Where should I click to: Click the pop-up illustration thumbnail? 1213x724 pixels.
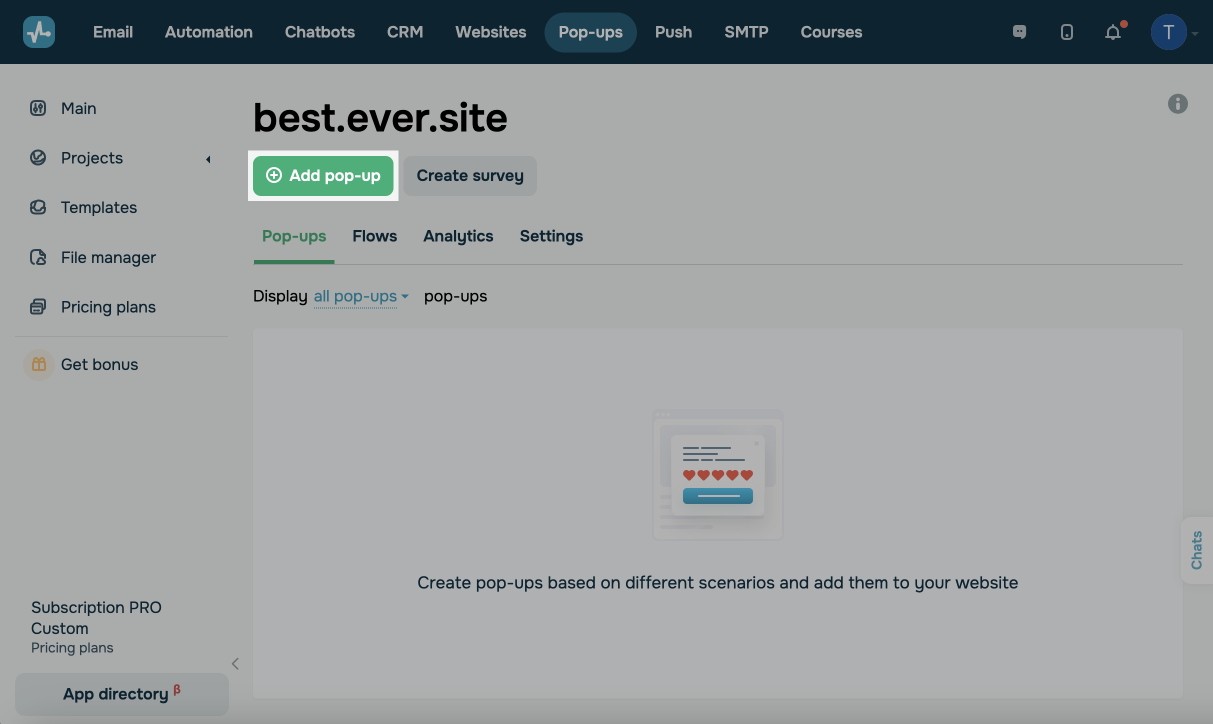tap(718, 474)
